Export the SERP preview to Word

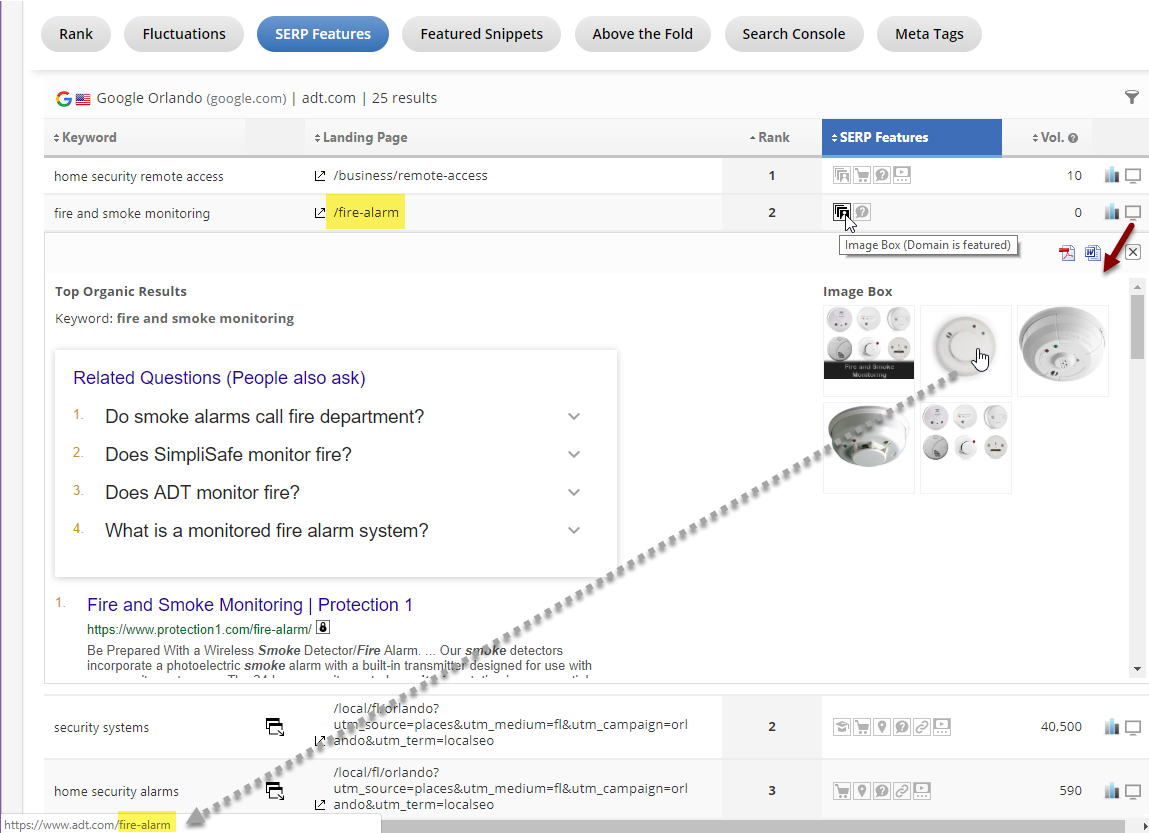click(1093, 252)
